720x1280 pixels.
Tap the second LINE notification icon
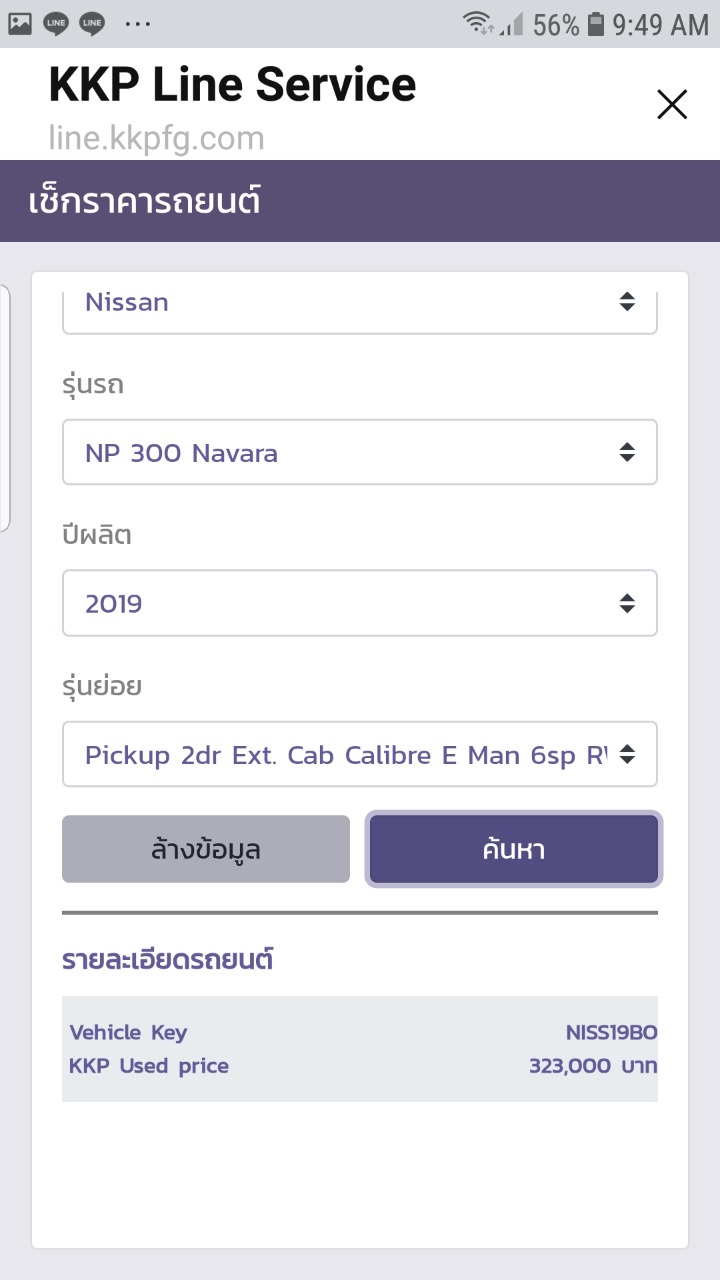92,23
